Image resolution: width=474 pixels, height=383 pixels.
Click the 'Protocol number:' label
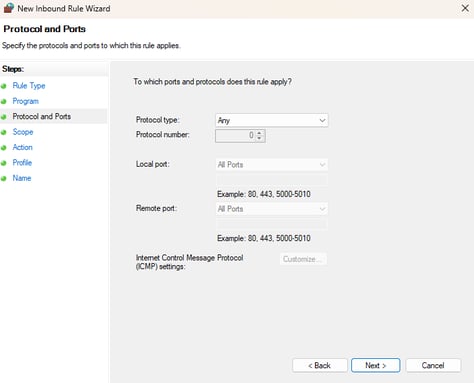(x=162, y=135)
